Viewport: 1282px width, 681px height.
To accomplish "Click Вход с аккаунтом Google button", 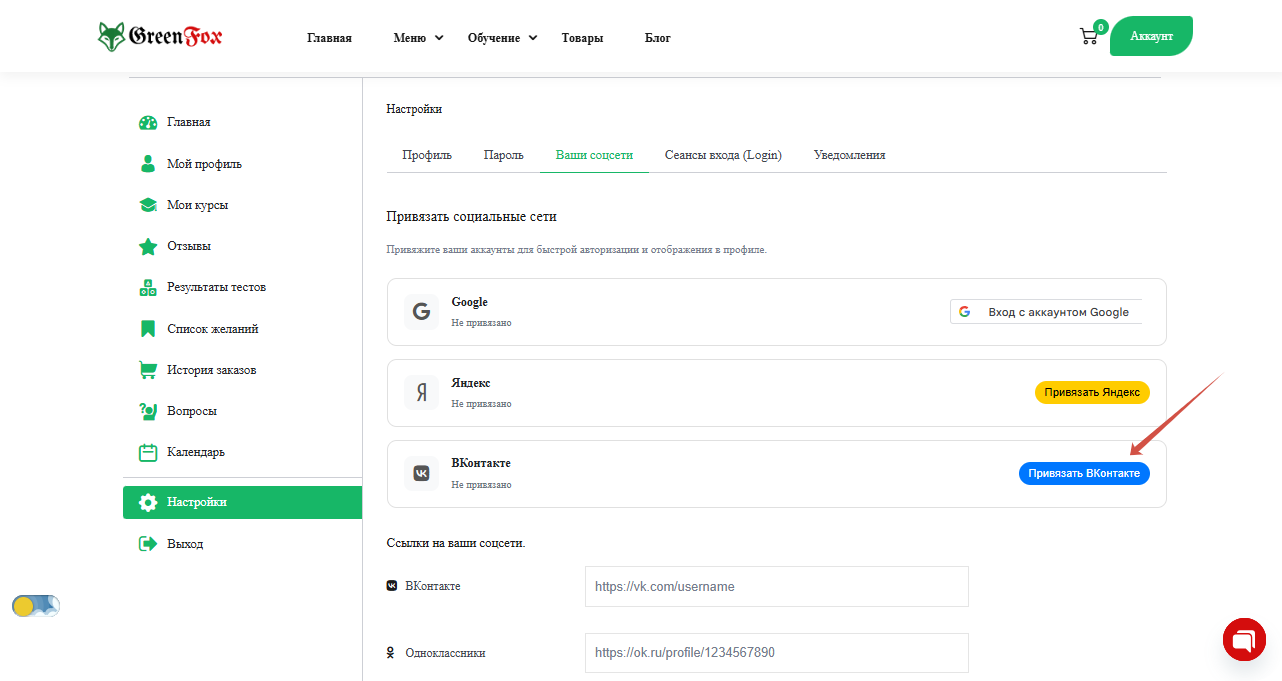I will [1045, 312].
